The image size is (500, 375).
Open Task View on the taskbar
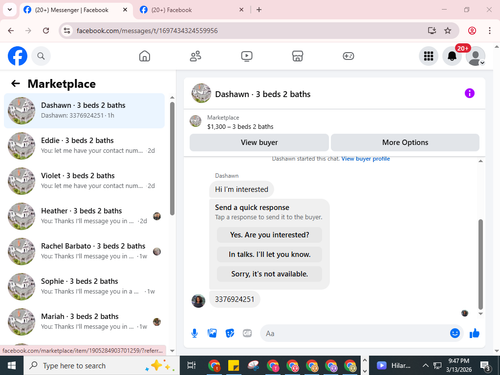click(191, 366)
